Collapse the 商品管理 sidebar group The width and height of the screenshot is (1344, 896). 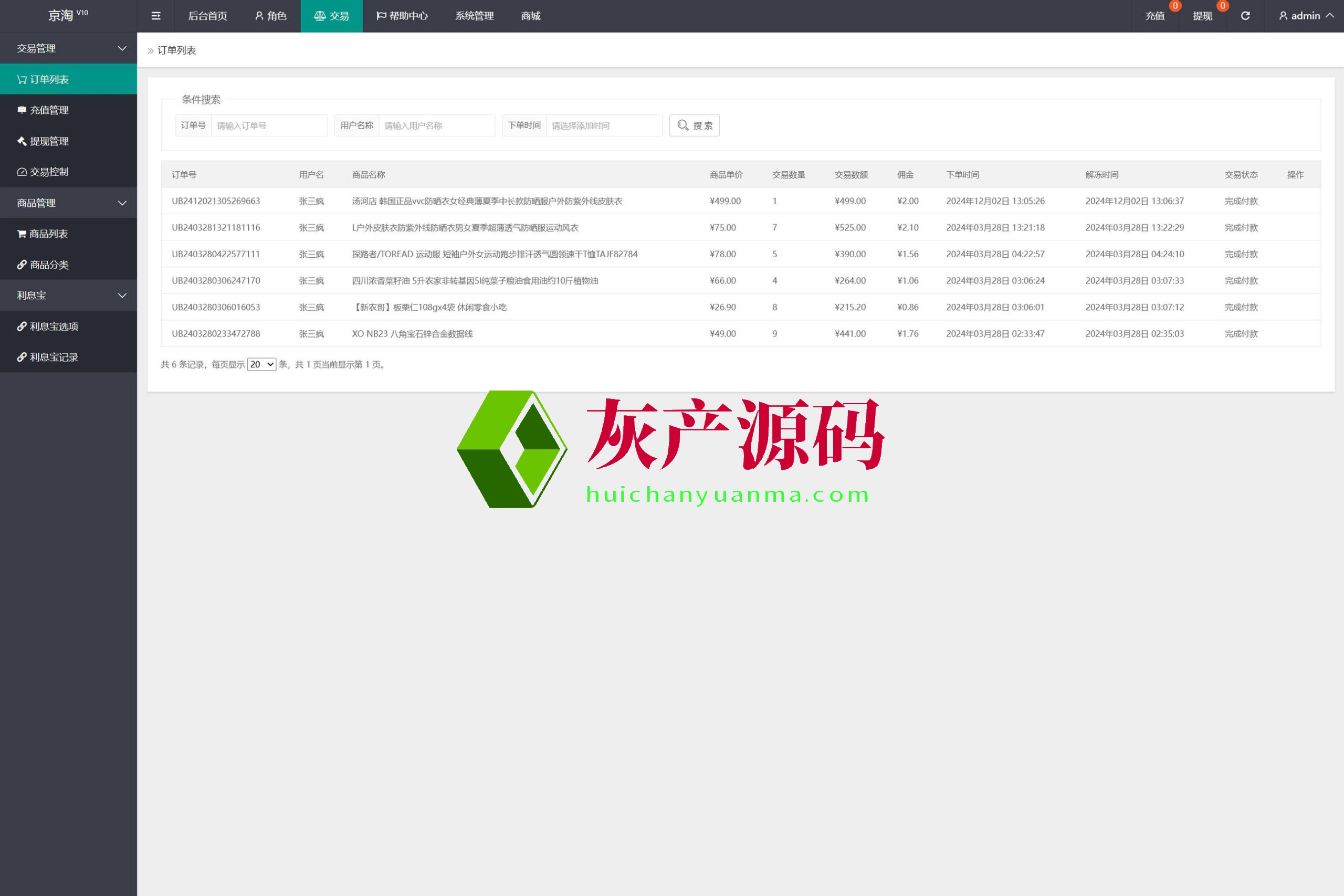pyautogui.click(x=122, y=203)
